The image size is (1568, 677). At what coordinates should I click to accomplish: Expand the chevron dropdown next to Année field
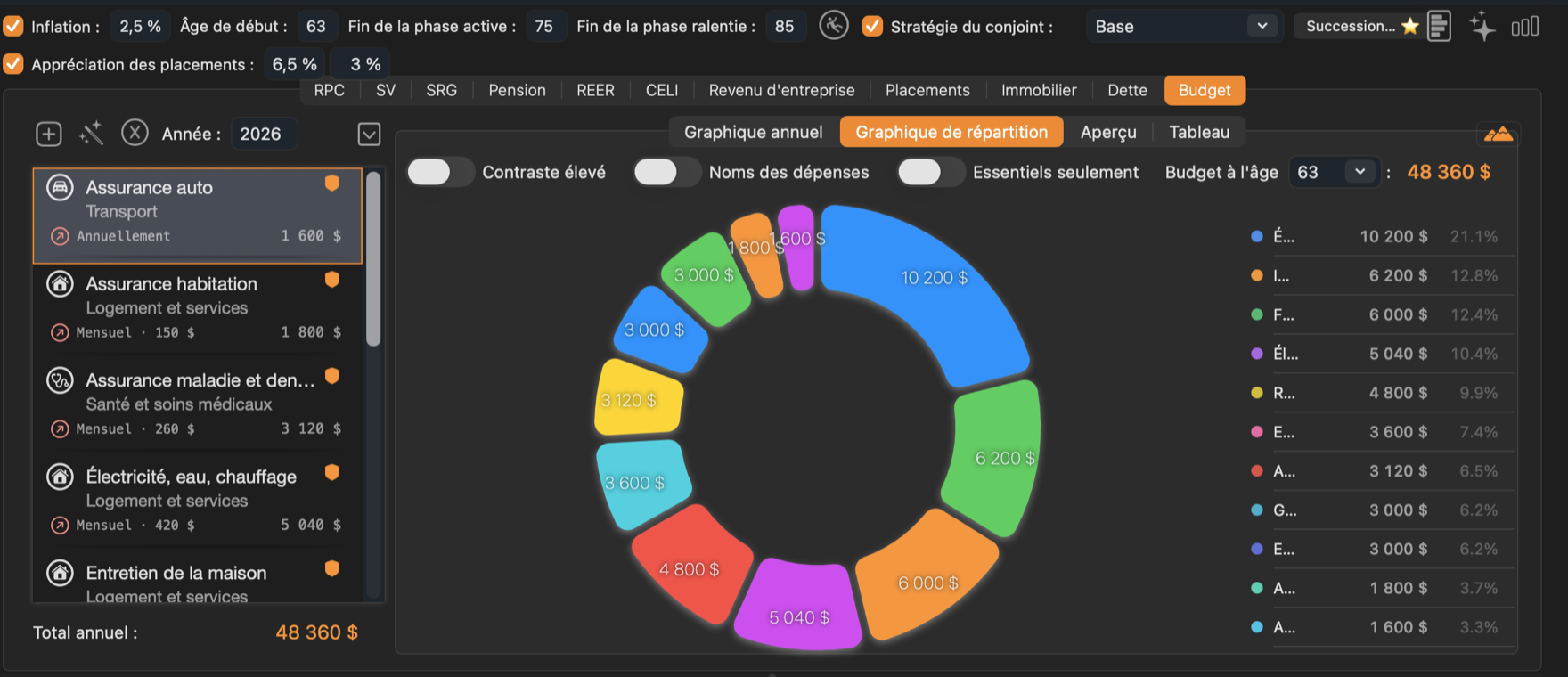[369, 135]
